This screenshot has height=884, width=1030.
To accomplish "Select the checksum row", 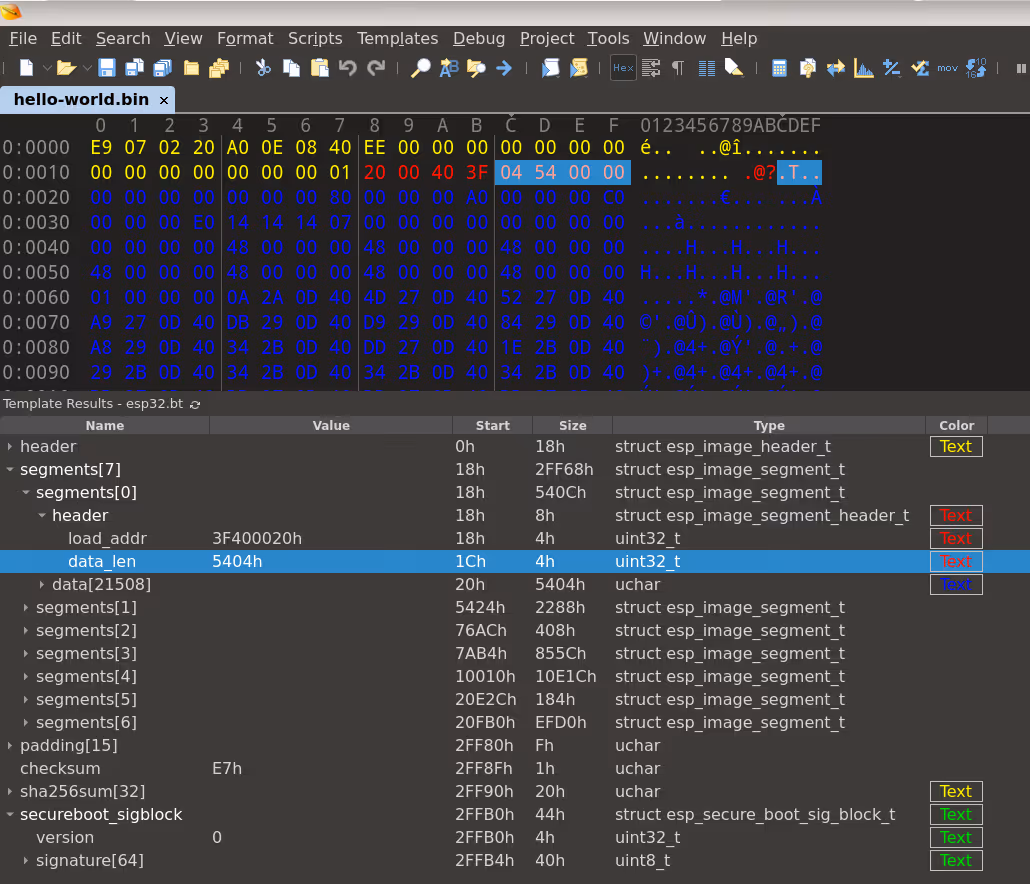I will [60, 769].
